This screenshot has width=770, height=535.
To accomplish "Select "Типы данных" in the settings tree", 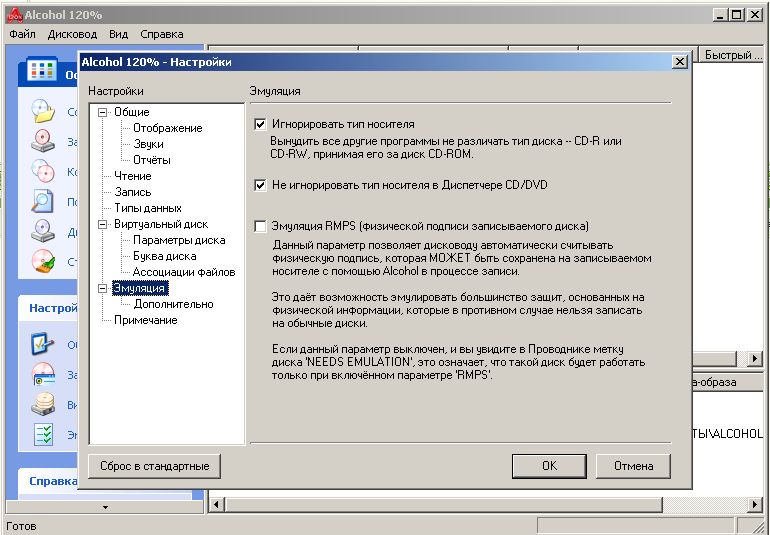I will click(148, 208).
